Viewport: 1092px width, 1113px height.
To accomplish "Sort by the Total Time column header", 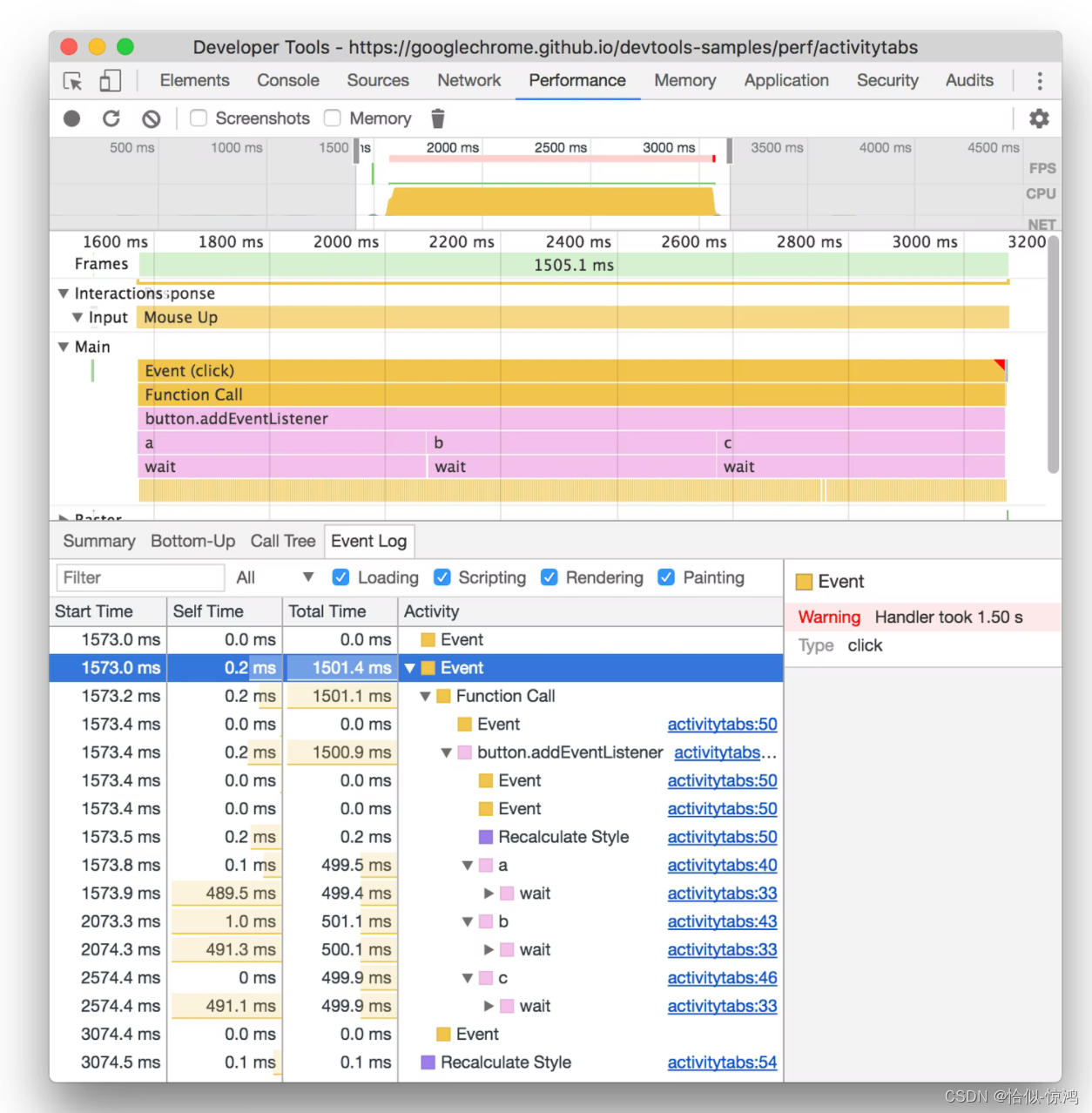I will (340, 611).
